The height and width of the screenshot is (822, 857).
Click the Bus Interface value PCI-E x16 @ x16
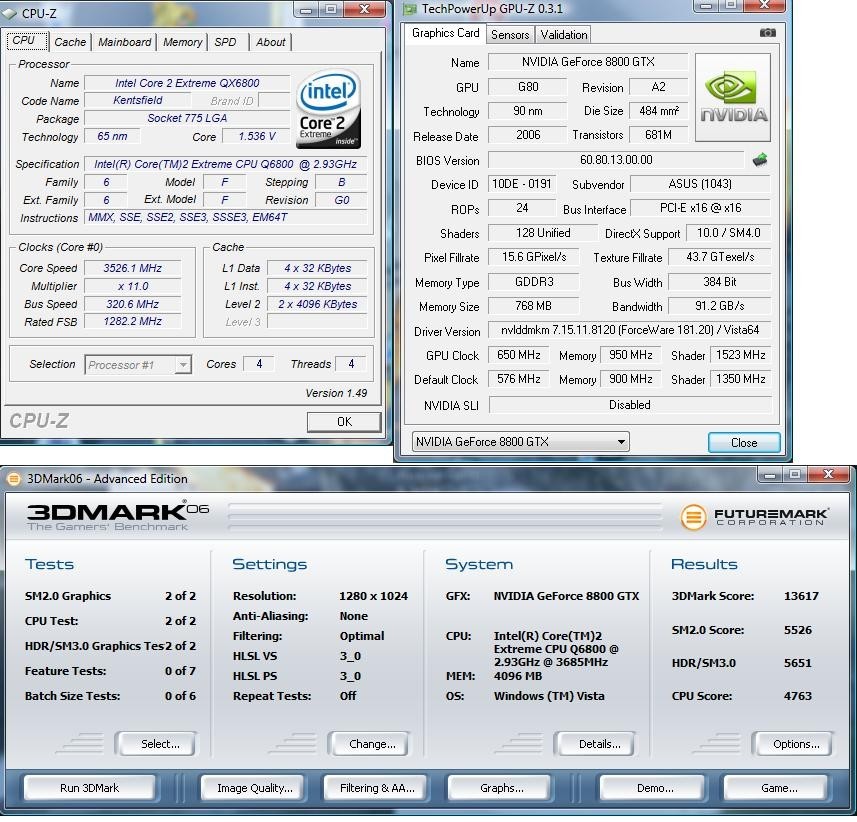pyautogui.click(x=700, y=208)
